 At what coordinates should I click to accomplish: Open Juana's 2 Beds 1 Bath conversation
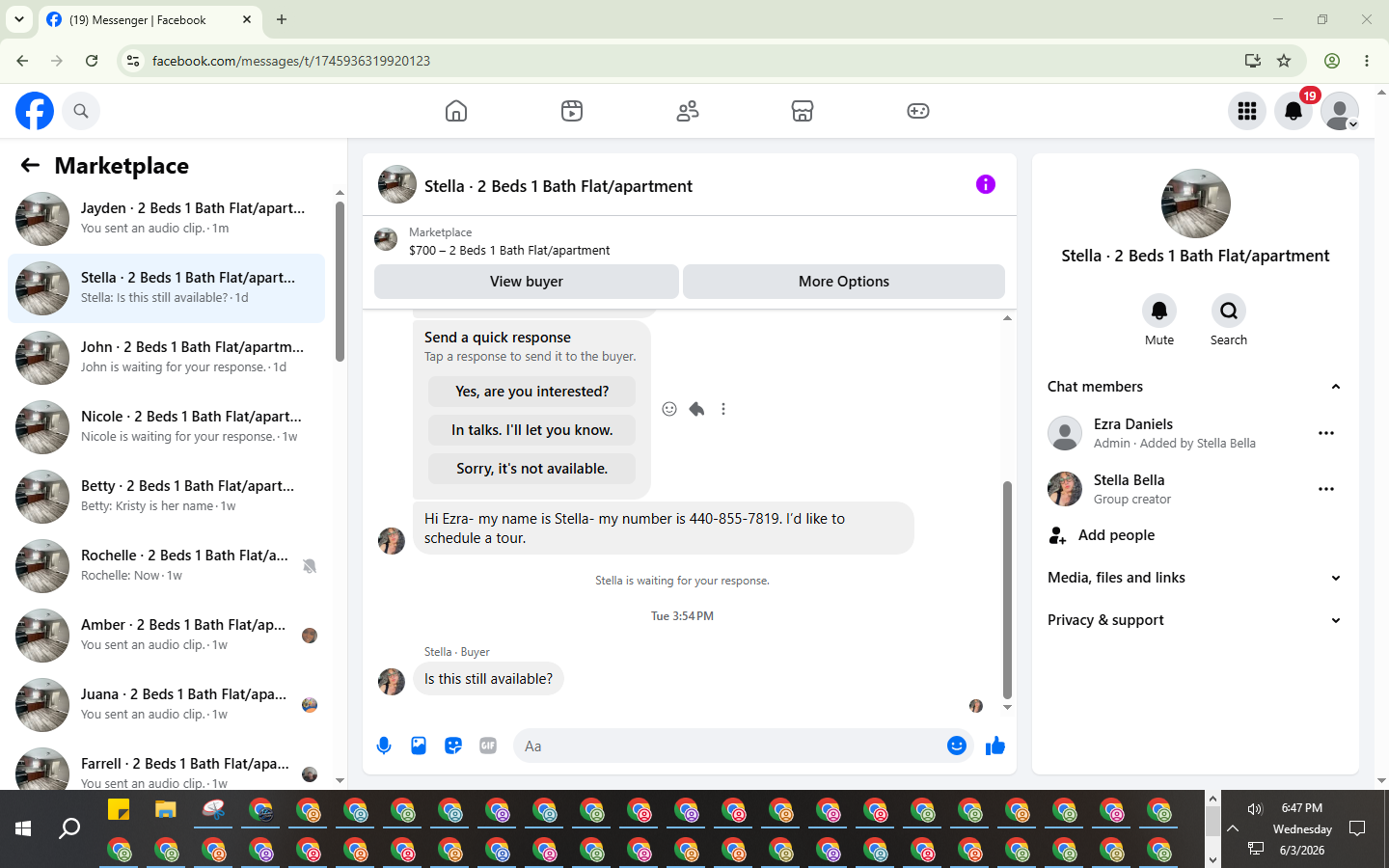coord(166,705)
